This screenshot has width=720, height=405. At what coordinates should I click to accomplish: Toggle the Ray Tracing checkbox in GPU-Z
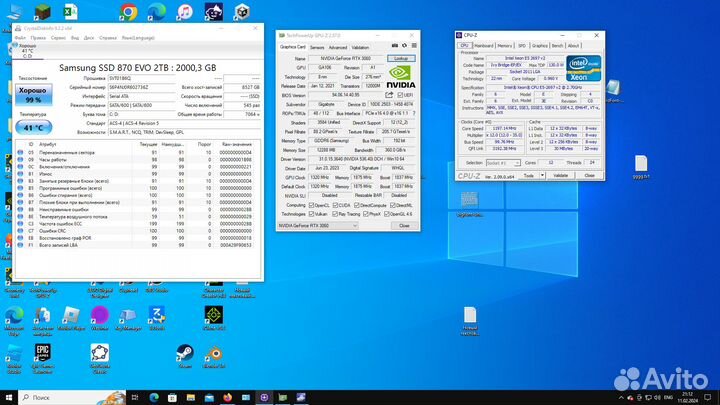335,214
